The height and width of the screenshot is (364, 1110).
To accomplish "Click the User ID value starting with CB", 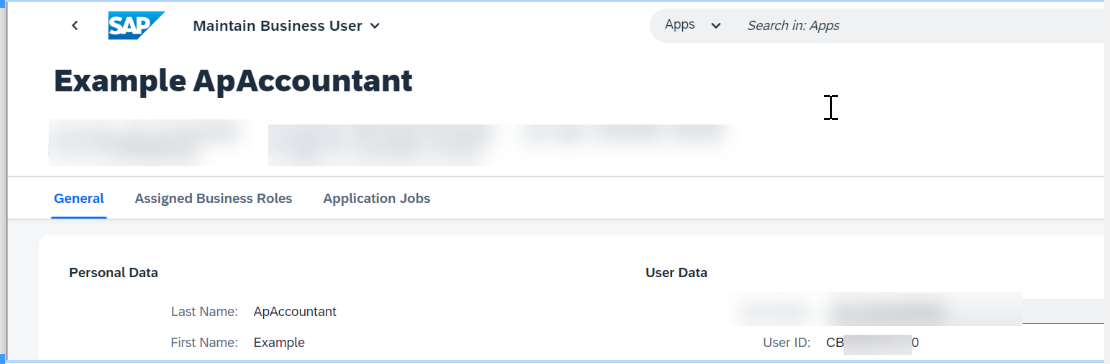I will pos(873,343).
